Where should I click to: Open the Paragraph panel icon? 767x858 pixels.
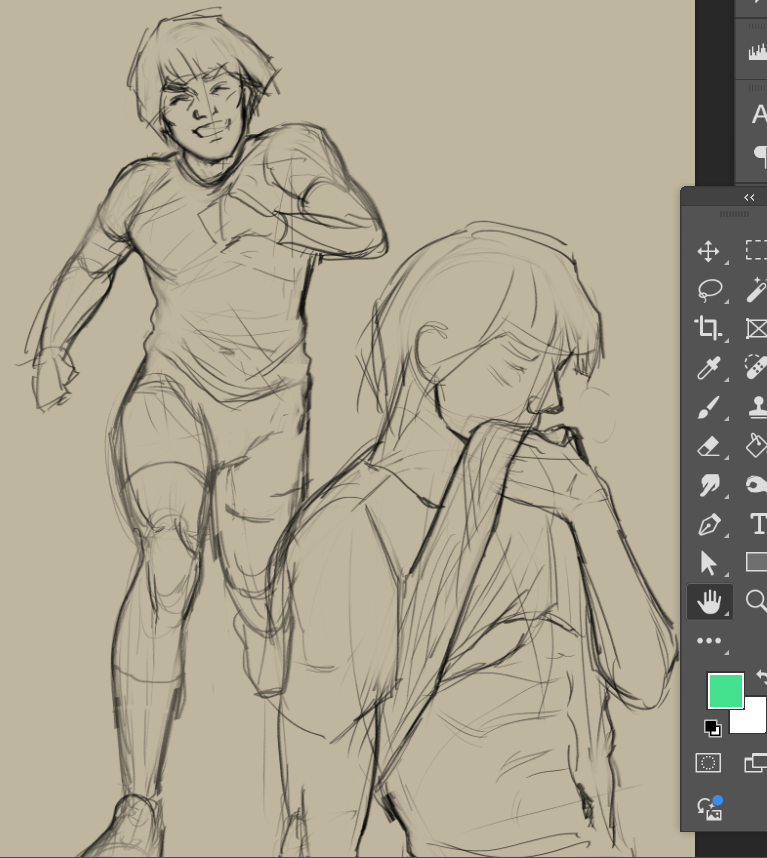click(x=760, y=155)
